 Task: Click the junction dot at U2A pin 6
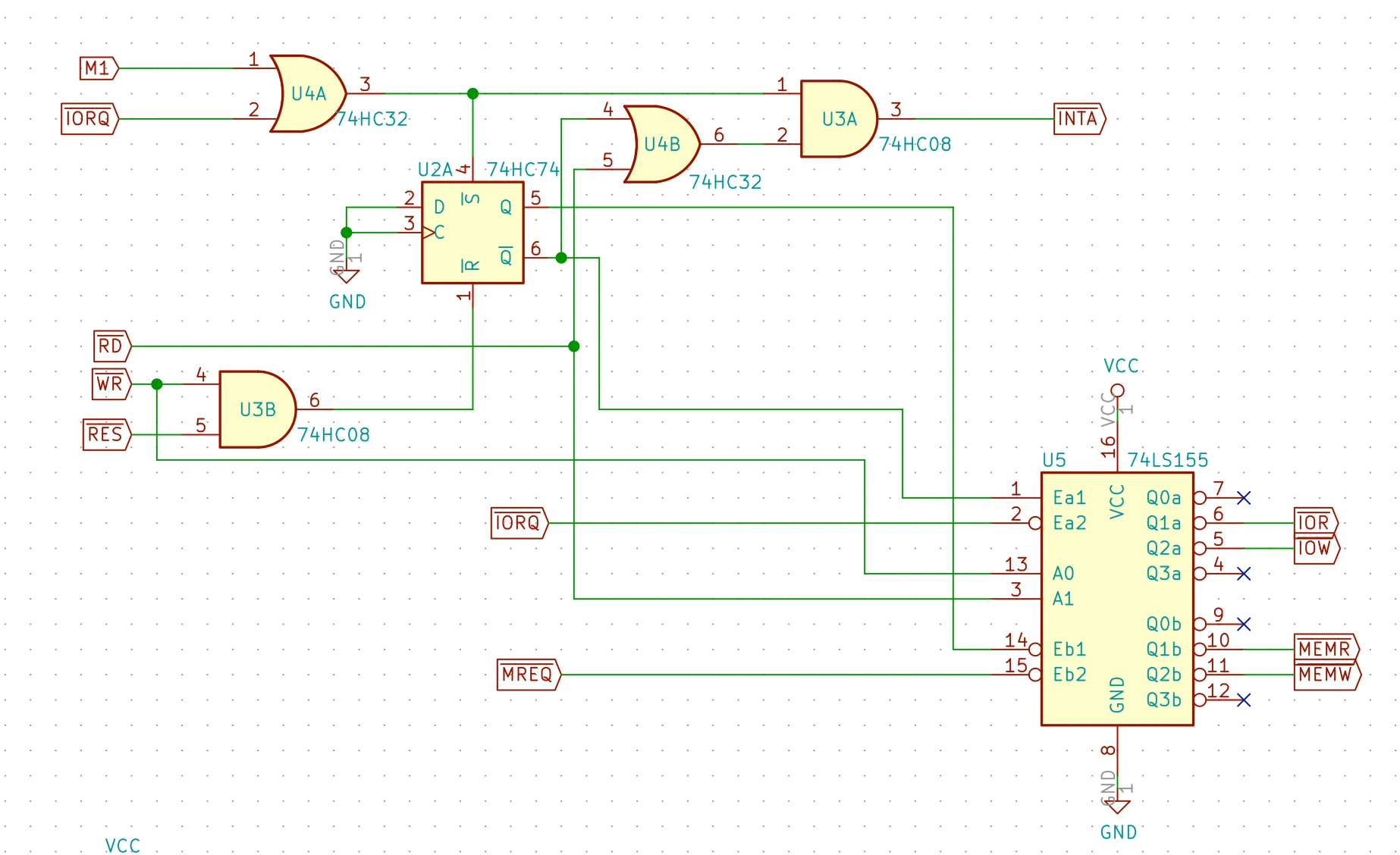click(x=561, y=258)
